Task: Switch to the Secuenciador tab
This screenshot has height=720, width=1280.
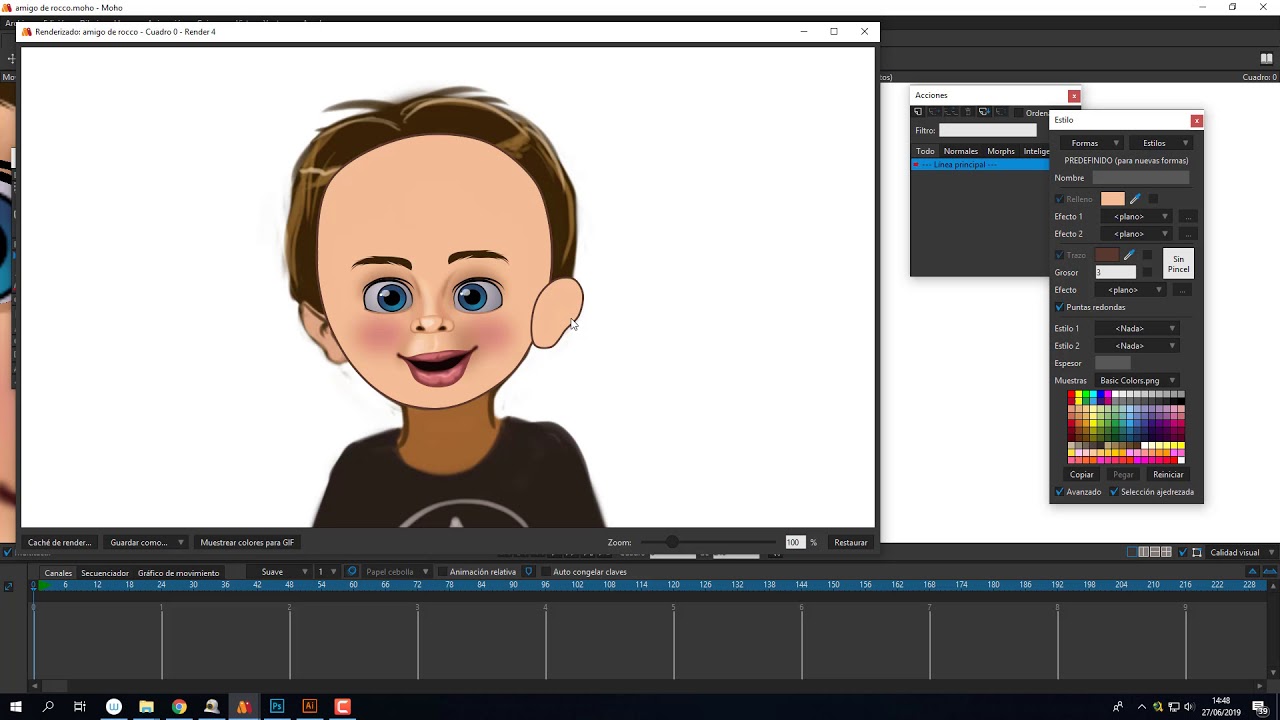Action: click(x=105, y=573)
